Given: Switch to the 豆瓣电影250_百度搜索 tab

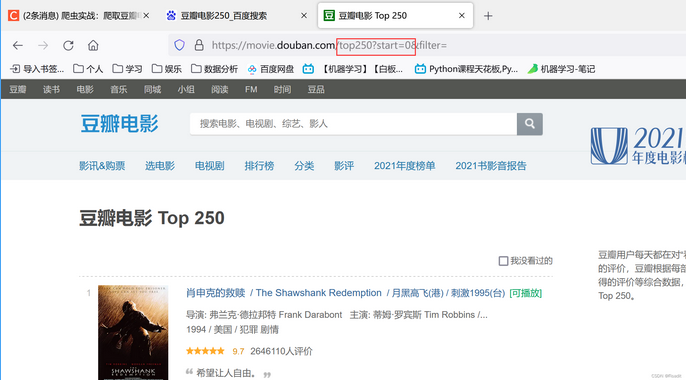Looking at the screenshot, I should pyautogui.click(x=236, y=16).
